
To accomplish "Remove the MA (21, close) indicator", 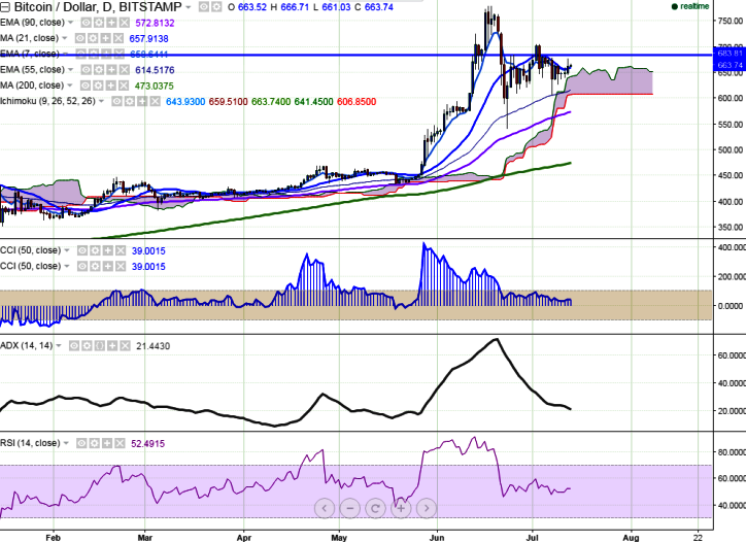I will tap(118, 39).
